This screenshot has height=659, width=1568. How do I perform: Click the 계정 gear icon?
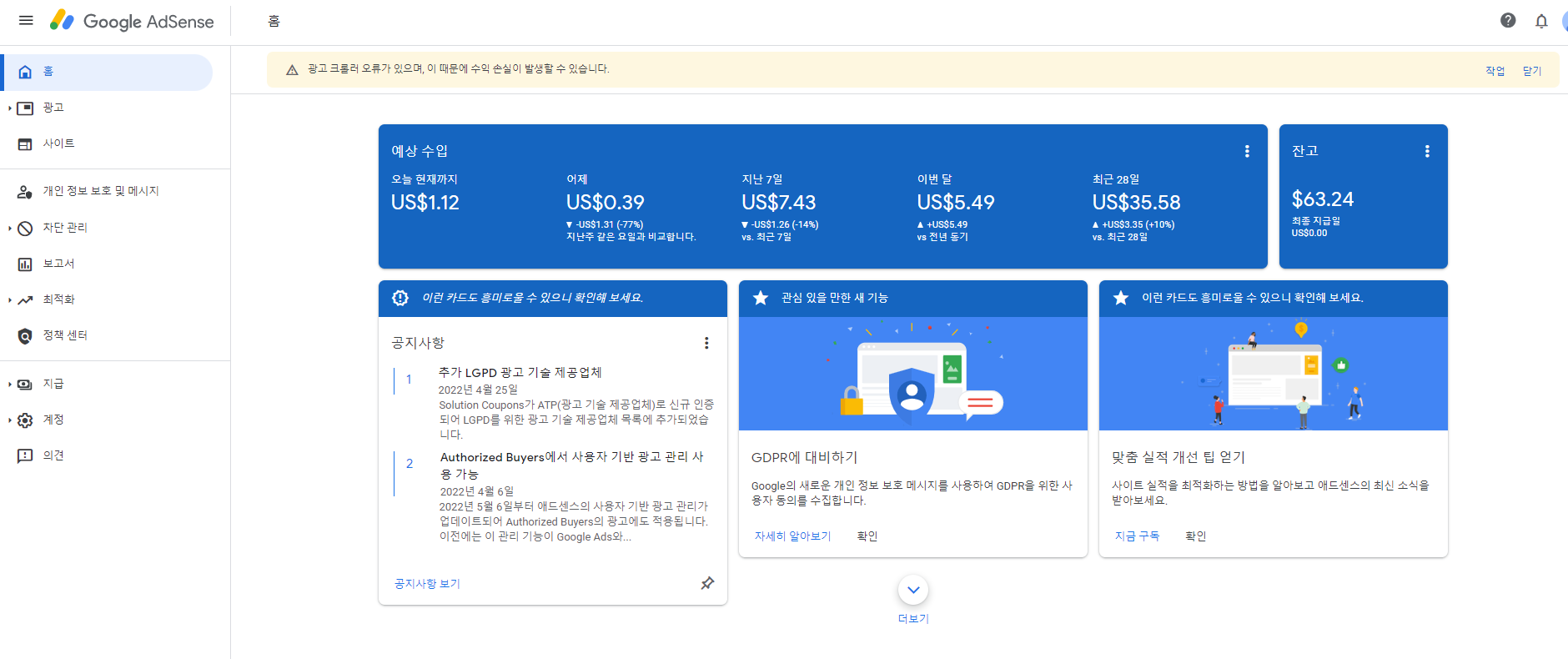point(25,420)
